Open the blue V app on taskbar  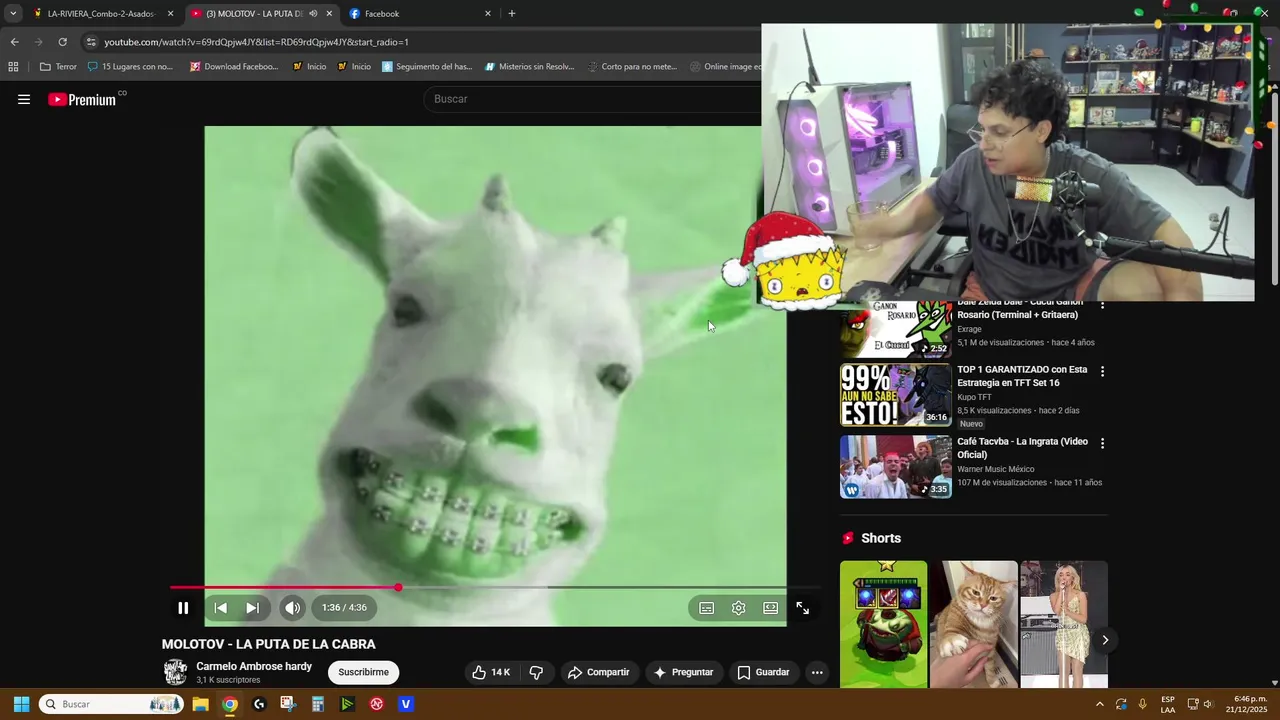(x=406, y=704)
